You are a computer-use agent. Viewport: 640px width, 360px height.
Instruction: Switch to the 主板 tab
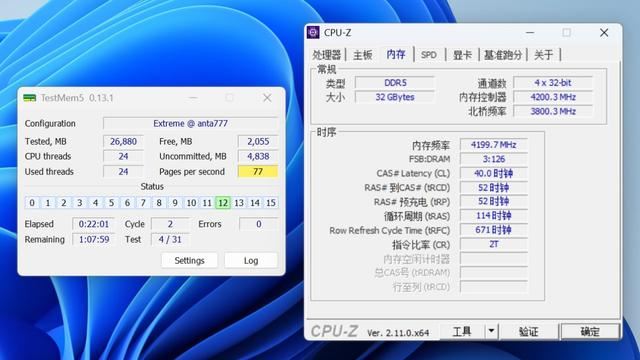(x=362, y=55)
